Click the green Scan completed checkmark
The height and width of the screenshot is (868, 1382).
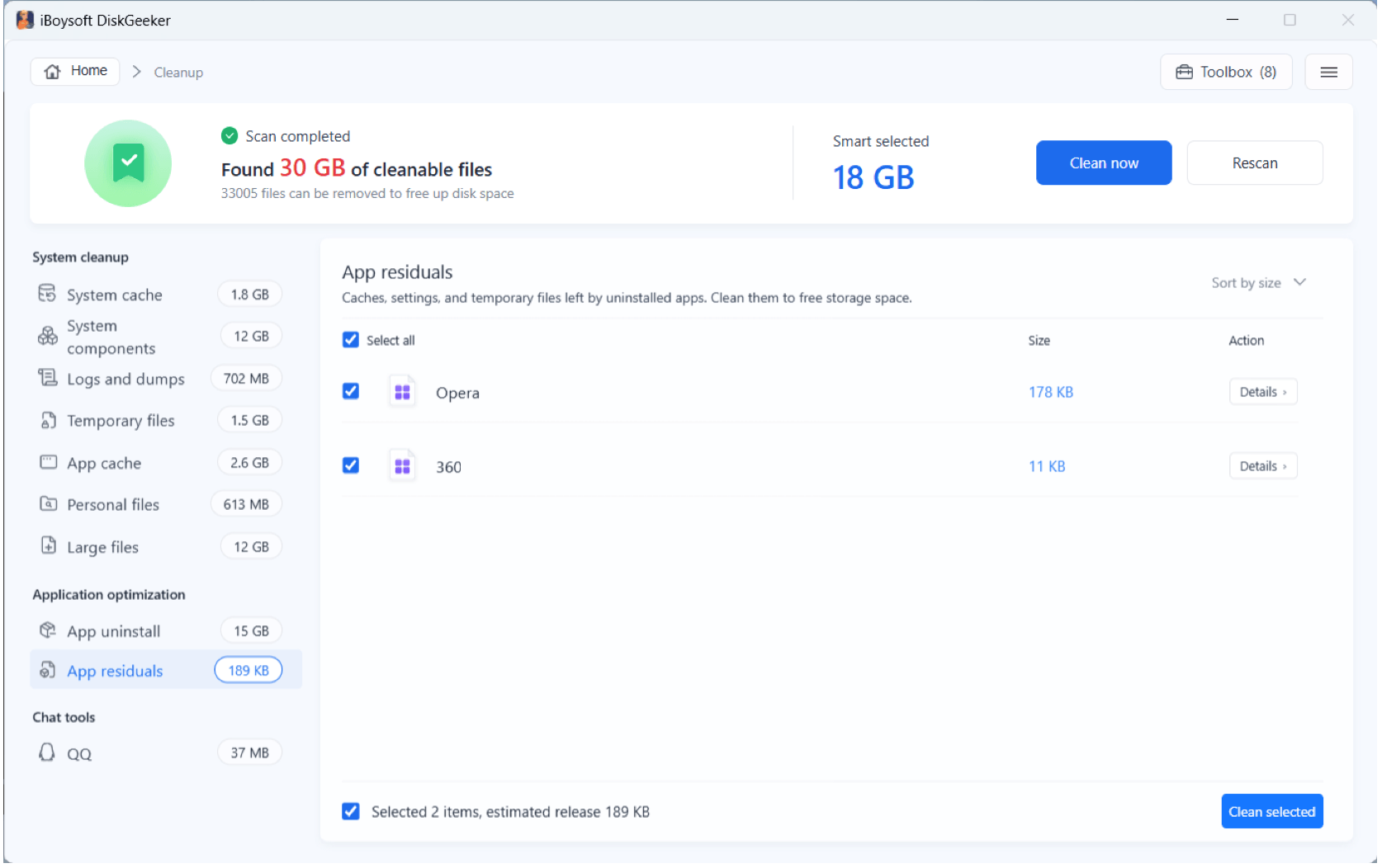[230, 136]
